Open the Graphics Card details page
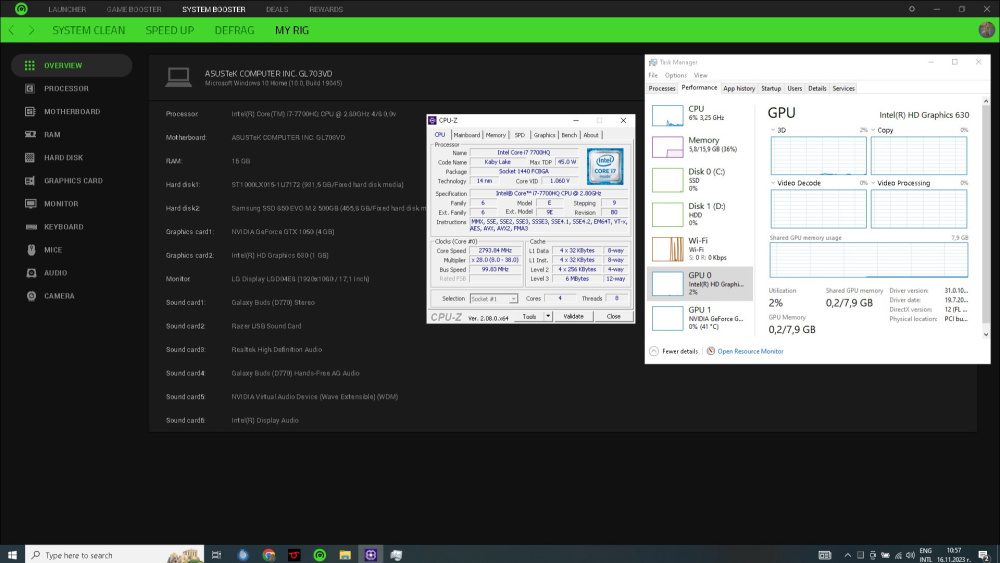 71,180
